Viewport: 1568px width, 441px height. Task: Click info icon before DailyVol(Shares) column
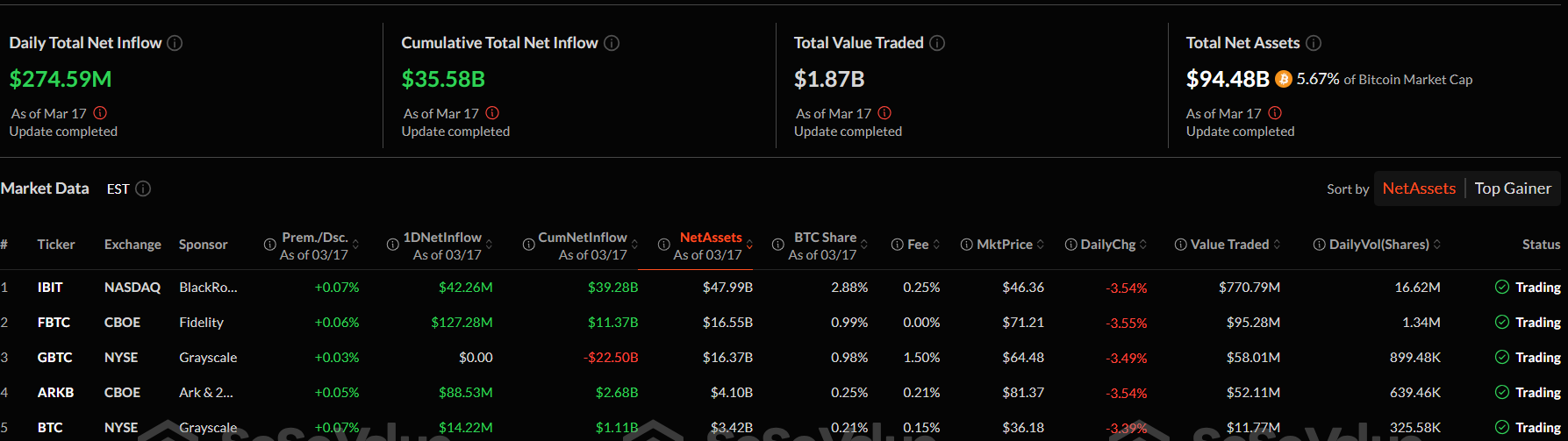click(1320, 245)
